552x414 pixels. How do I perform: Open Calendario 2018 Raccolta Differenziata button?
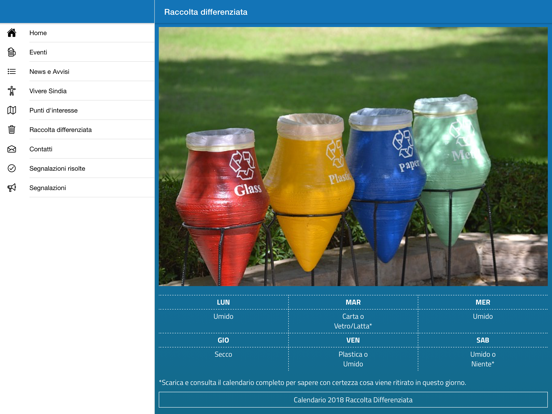pyautogui.click(x=353, y=400)
